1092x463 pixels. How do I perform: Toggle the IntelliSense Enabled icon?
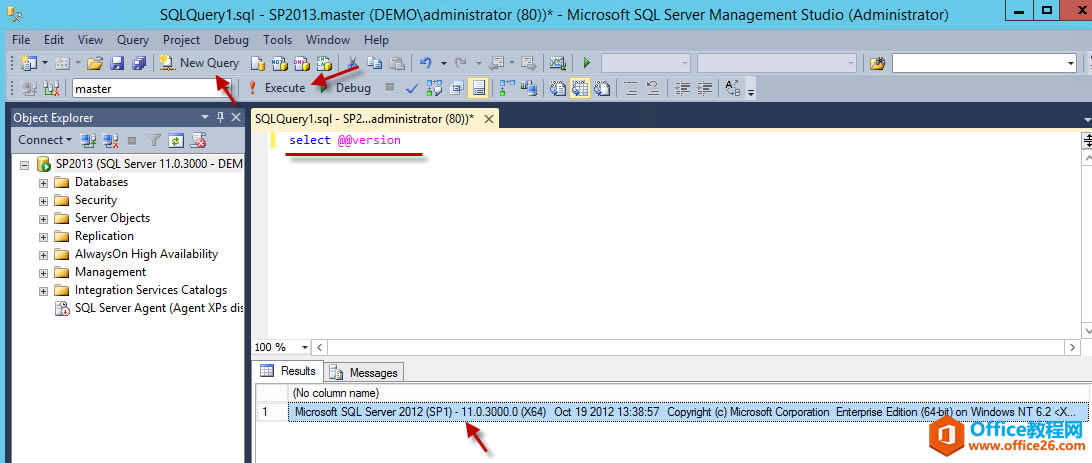[x=478, y=88]
